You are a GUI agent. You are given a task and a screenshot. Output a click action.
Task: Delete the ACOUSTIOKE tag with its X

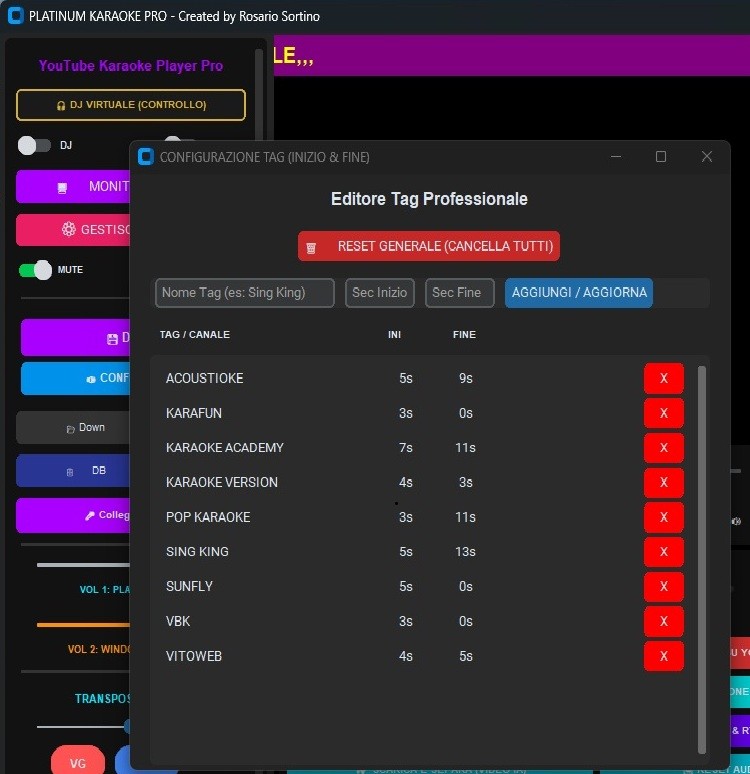(x=663, y=379)
